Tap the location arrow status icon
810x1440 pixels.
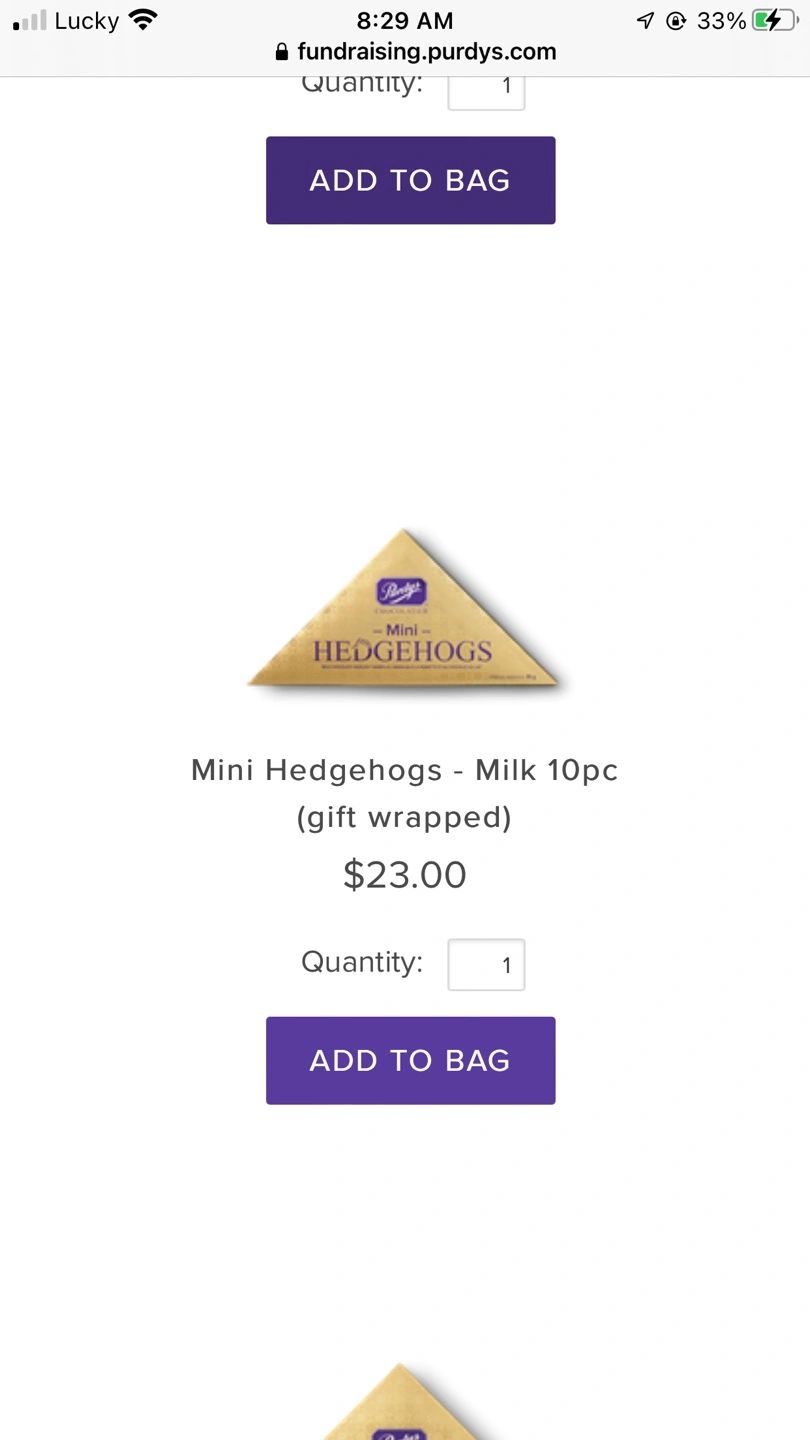point(646,20)
